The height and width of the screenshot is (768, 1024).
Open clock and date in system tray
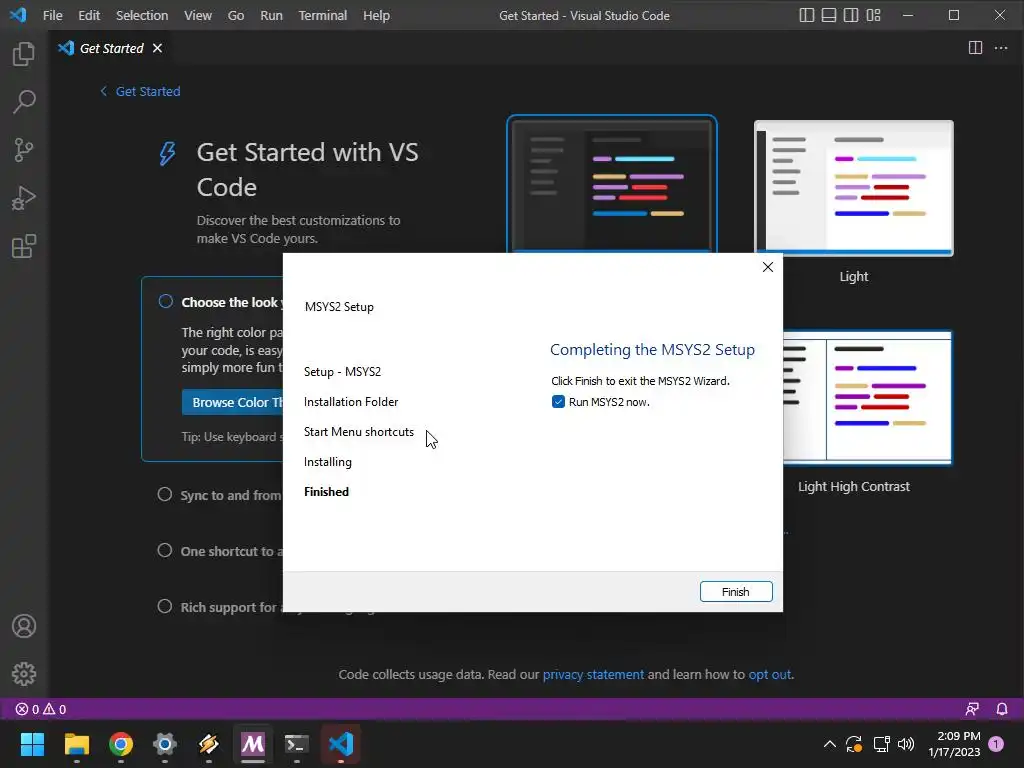click(954, 744)
